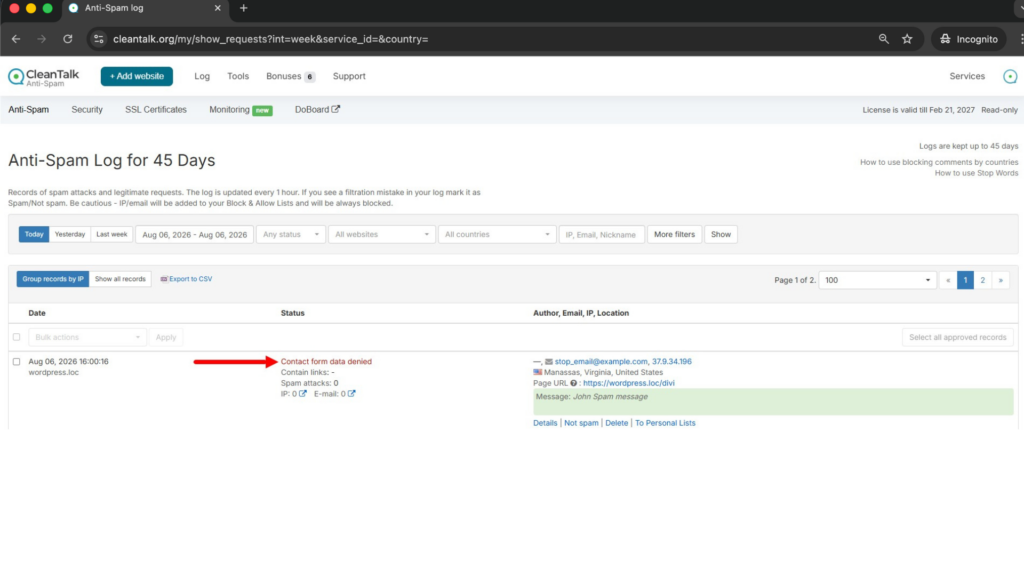Open the All countries dropdown
Viewport: 1024px width, 576px height.
coord(497,234)
